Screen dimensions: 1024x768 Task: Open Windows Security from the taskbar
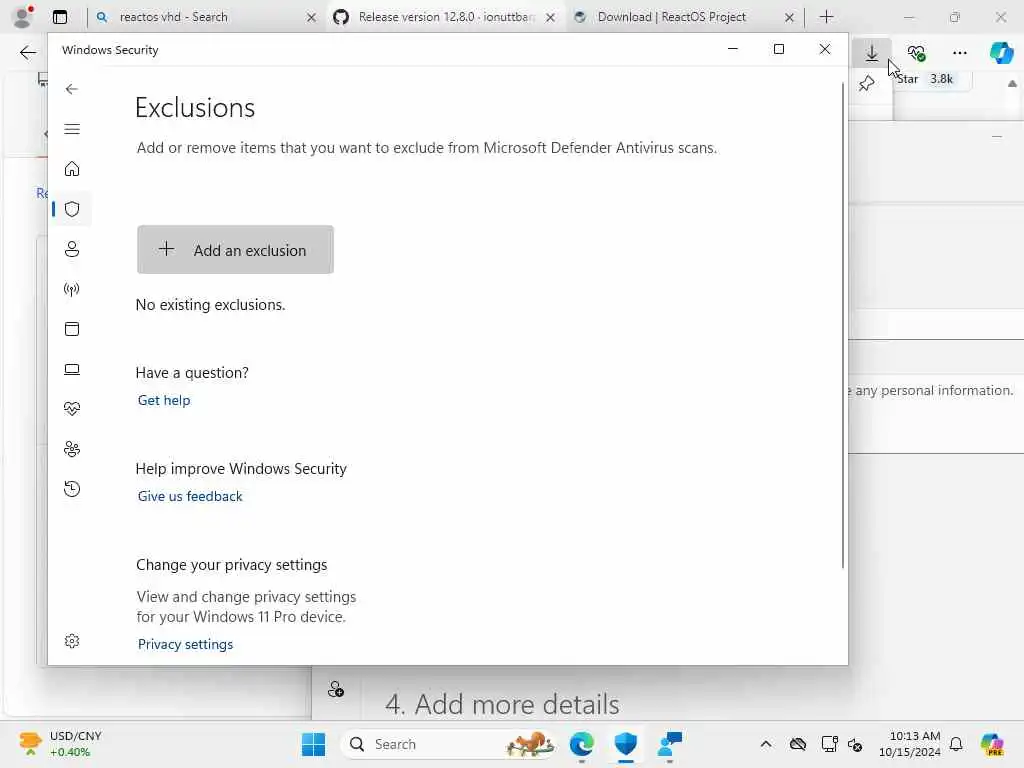(x=626, y=744)
